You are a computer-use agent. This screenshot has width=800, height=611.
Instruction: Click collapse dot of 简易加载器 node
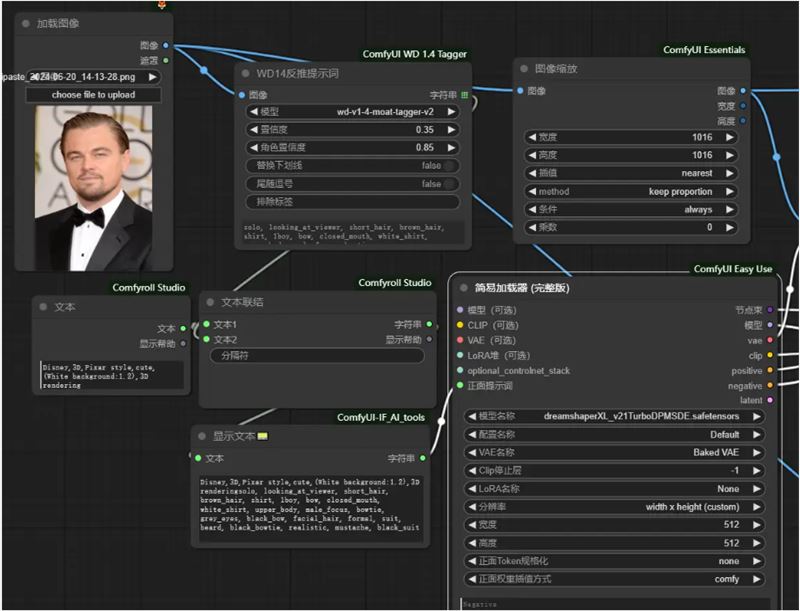tap(463, 288)
